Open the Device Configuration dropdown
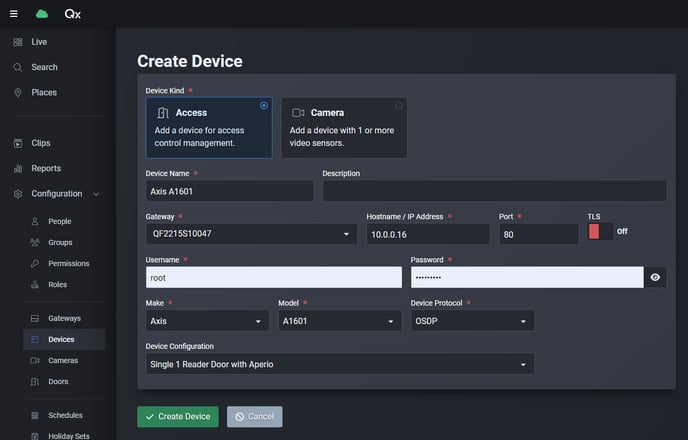This screenshot has width=688, height=440. (340, 364)
